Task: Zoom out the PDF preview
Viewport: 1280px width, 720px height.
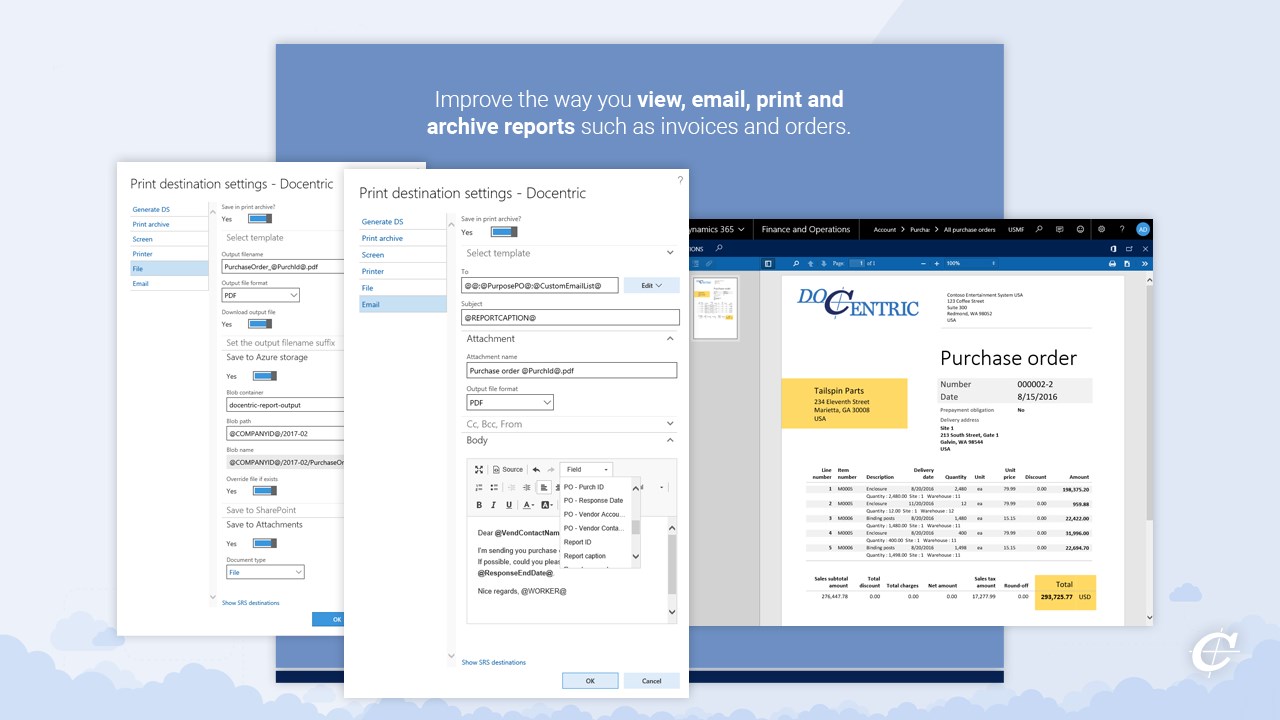Action: click(x=922, y=264)
